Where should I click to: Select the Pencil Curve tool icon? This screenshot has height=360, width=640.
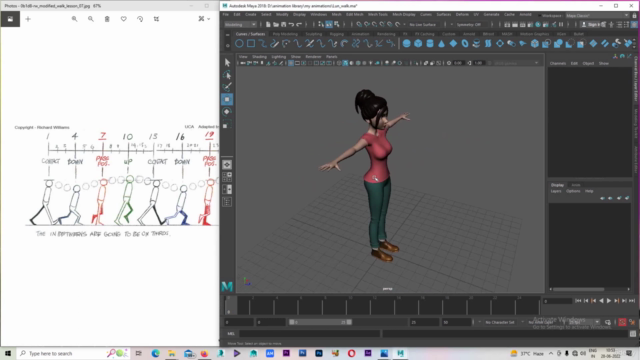coord(274,44)
